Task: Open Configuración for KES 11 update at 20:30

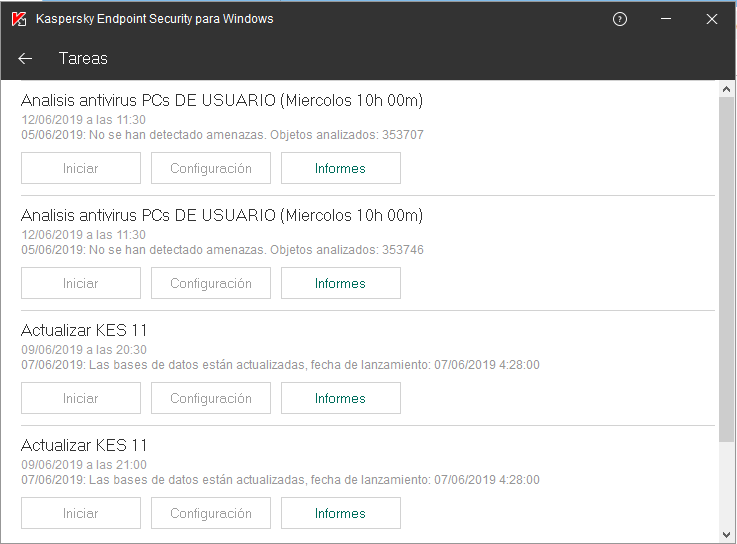Action: point(211,398)
